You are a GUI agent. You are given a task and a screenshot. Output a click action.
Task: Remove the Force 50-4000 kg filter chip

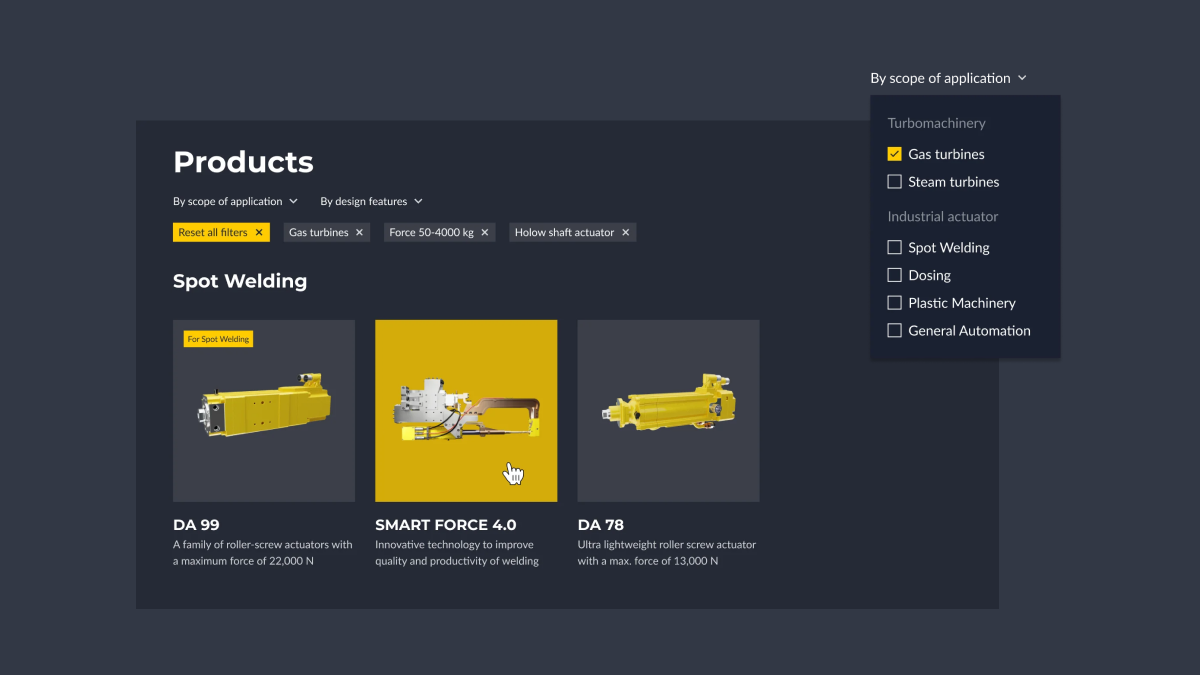484,232
